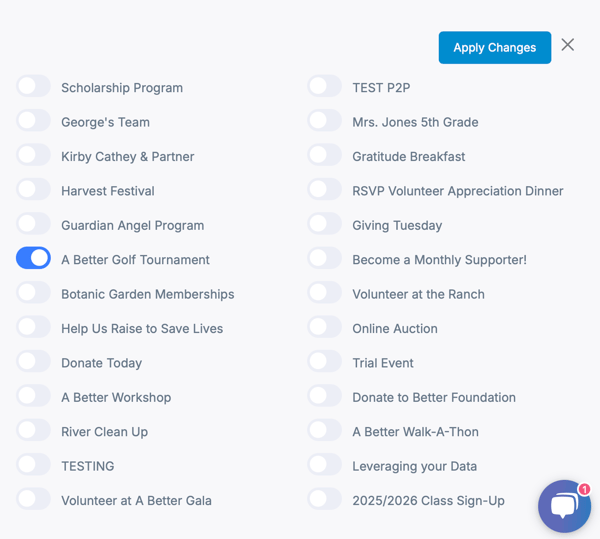Viewport: 600px width, 539px height.
Task: Enable 2025/2026 Class Sign-Up toggle
Action: tap(324, 499)
